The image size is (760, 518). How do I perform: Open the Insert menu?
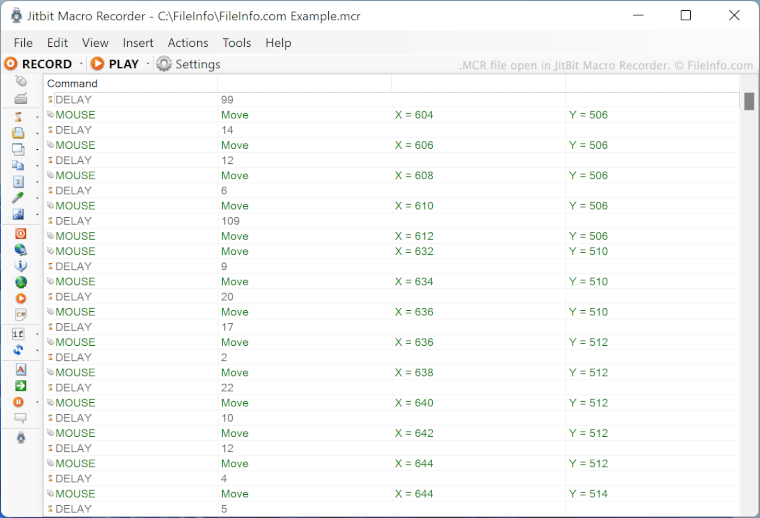[x=138, y=43]
